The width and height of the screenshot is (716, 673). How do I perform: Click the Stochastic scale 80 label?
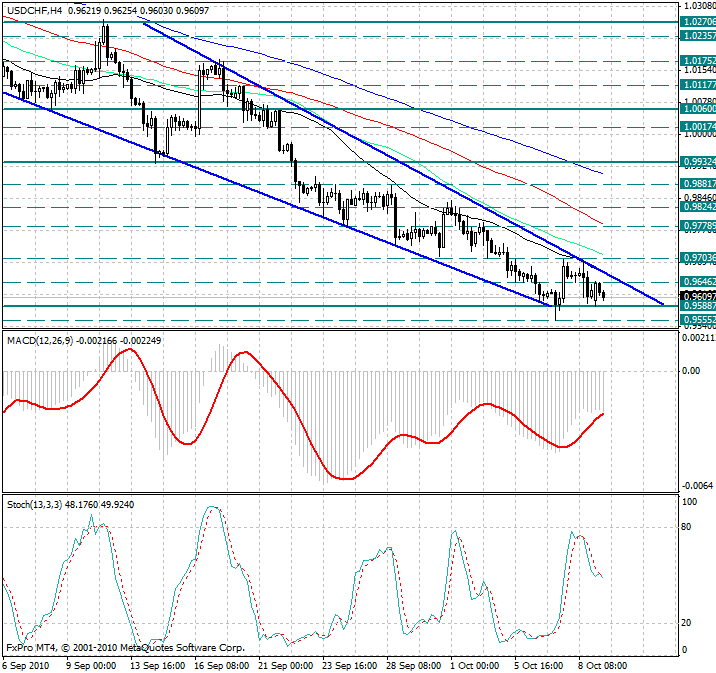(x=686, y=527)
